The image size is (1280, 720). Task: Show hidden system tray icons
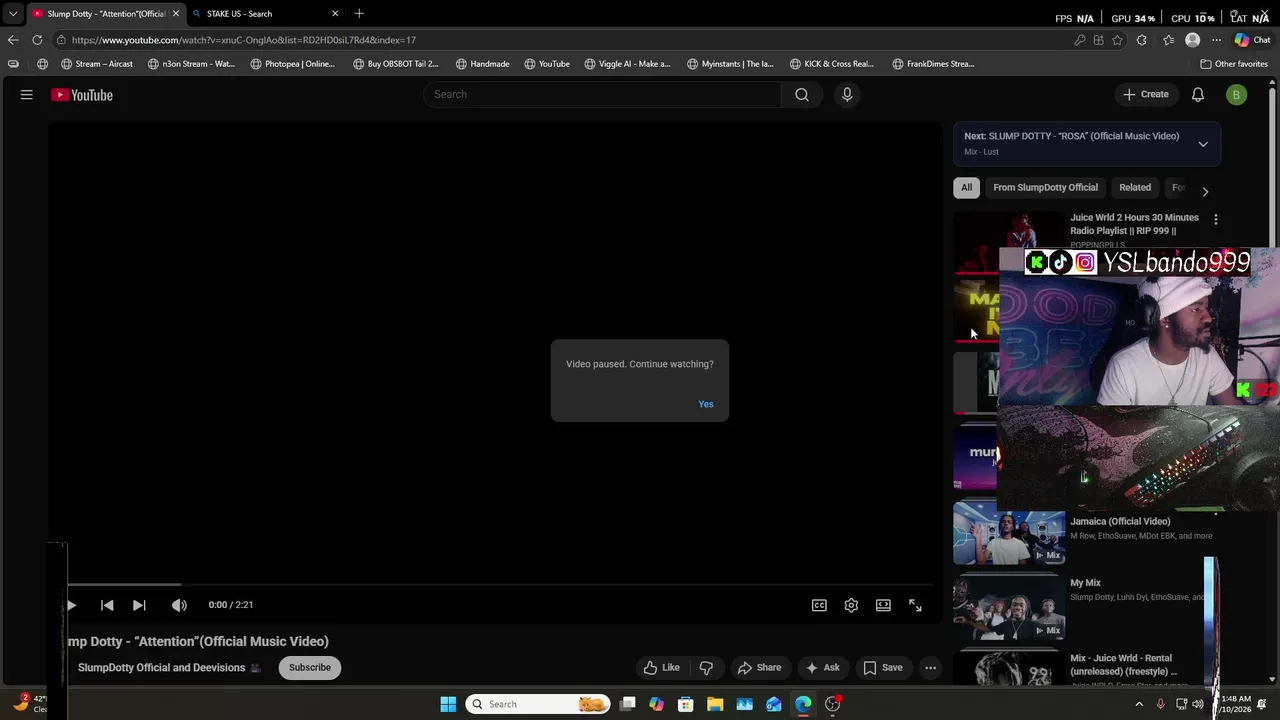(x=1139, y=704)
